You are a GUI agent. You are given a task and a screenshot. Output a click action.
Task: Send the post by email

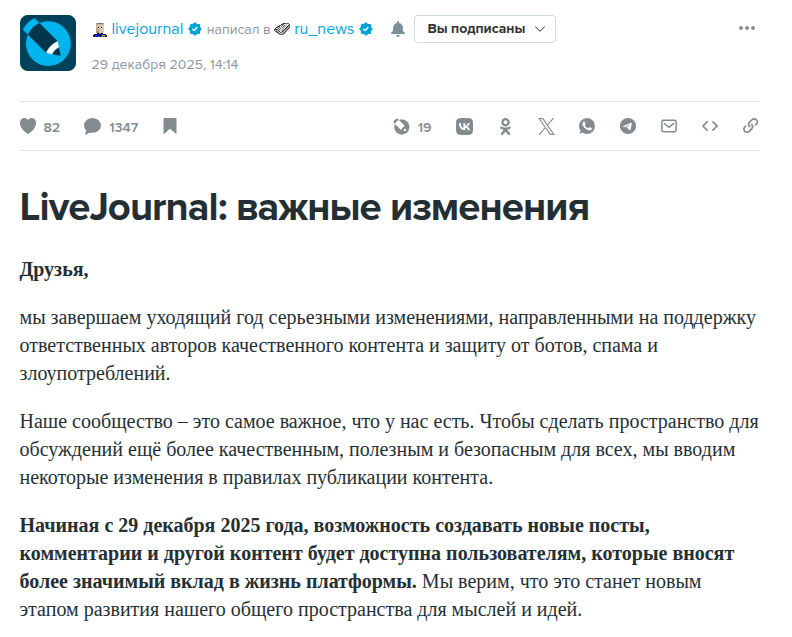pos(669,127)
